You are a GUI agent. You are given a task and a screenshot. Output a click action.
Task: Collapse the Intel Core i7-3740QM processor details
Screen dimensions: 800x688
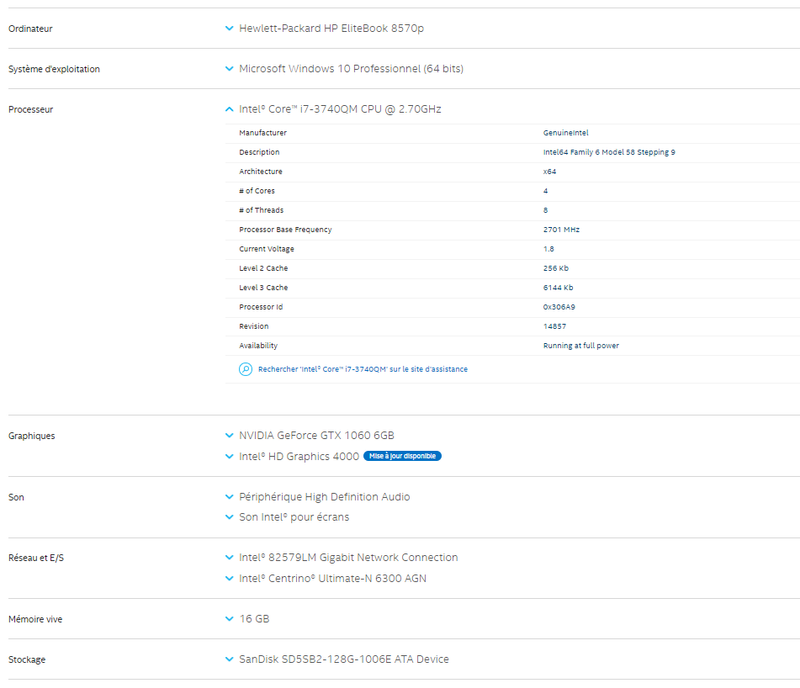tap(229, 109)
